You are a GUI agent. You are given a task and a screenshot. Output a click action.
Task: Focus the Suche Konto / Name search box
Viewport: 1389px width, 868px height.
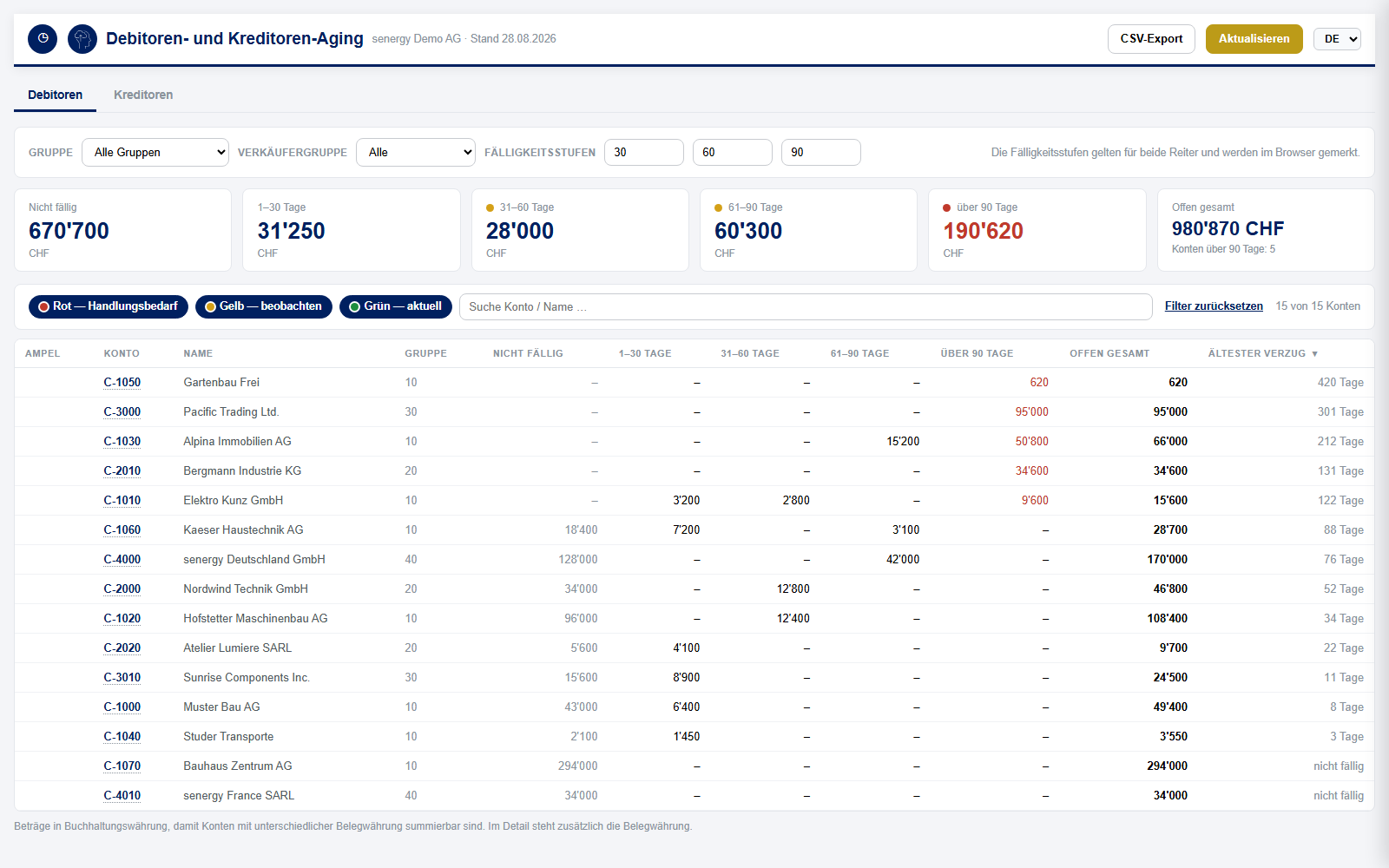pos(806,306)
